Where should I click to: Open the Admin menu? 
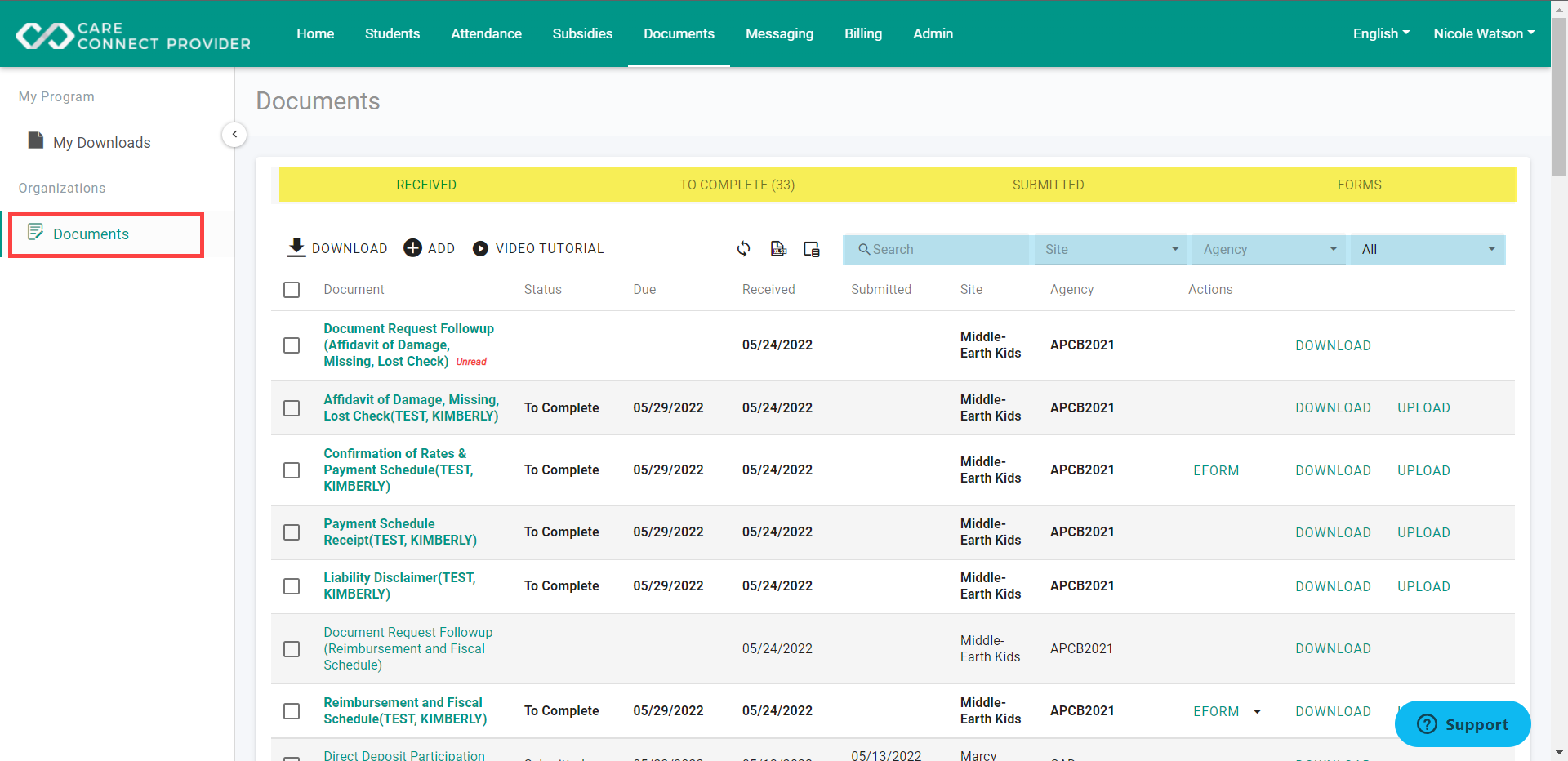(x=933, y=33)
